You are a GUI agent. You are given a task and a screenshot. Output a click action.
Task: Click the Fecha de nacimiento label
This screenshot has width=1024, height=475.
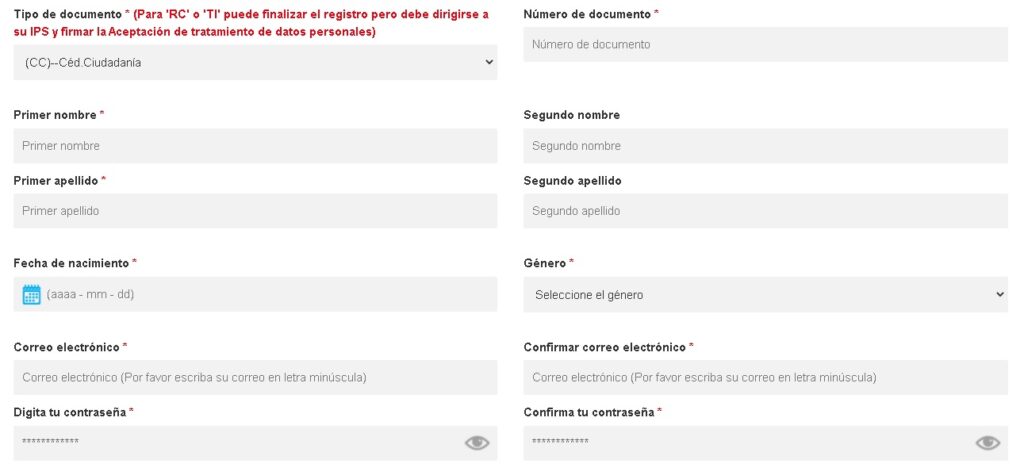click(x=71, y=263)
